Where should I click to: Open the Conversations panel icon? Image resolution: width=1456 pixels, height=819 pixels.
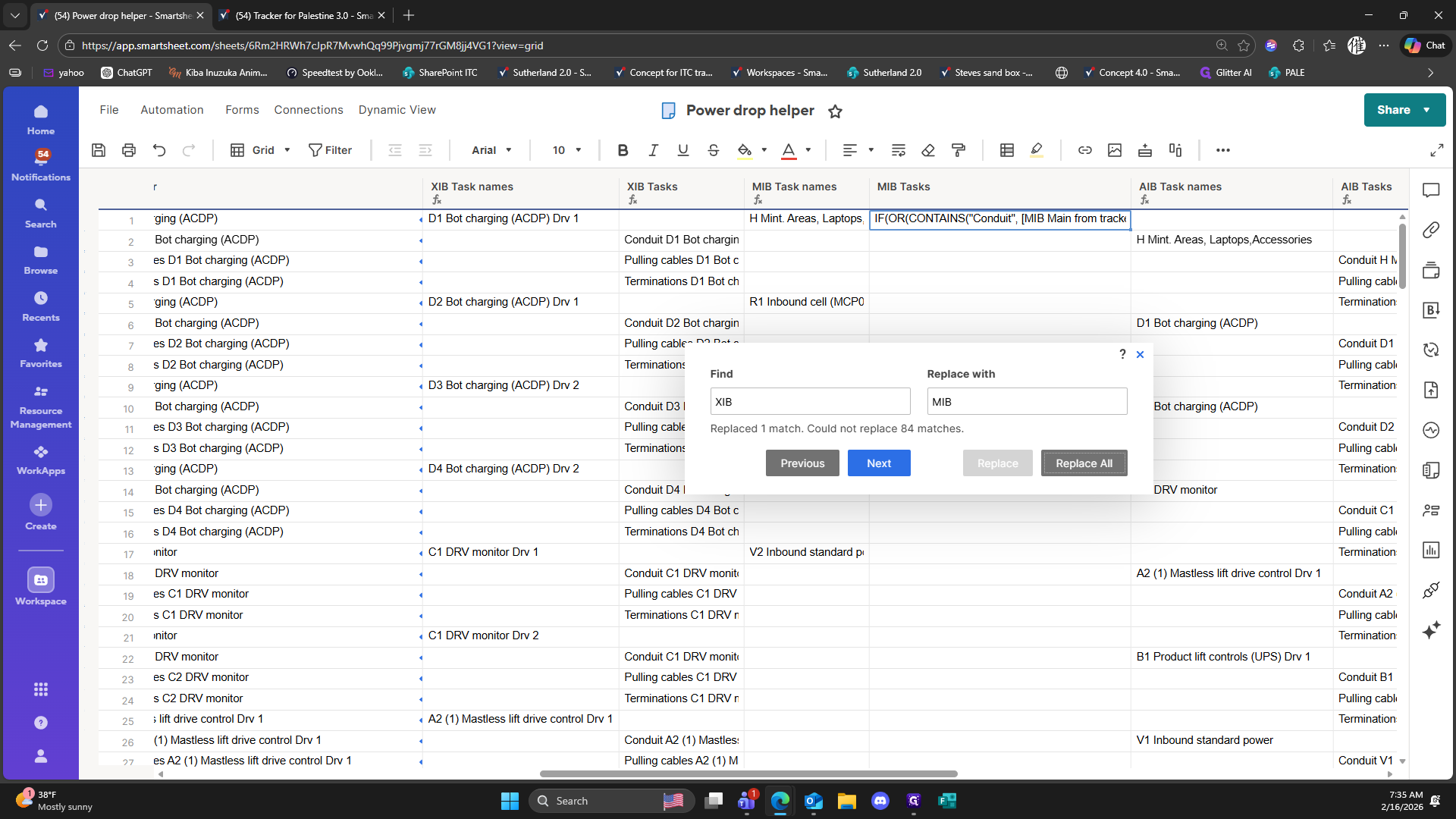pos(1431,190)
